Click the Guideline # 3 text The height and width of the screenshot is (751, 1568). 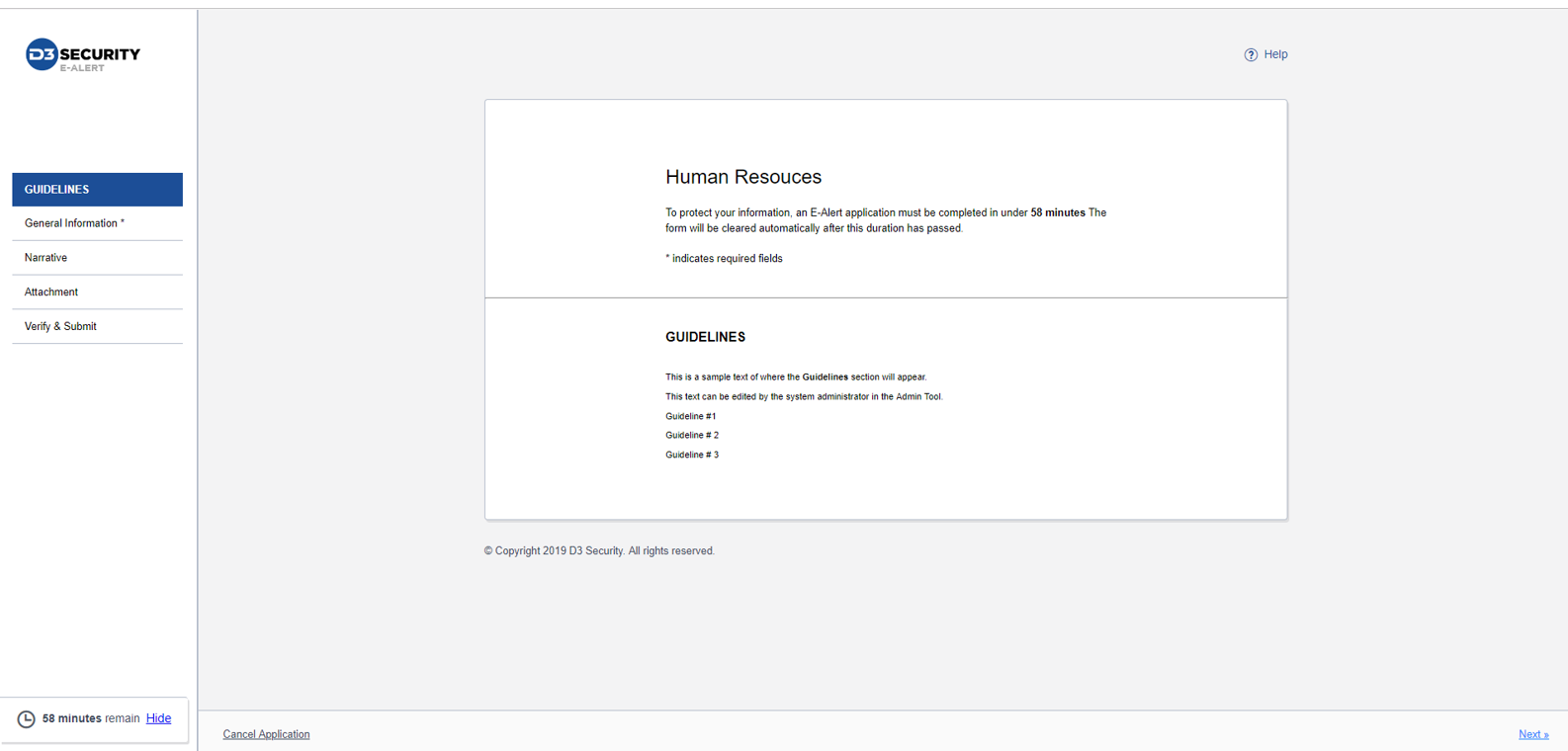click(x=691, y=455)
